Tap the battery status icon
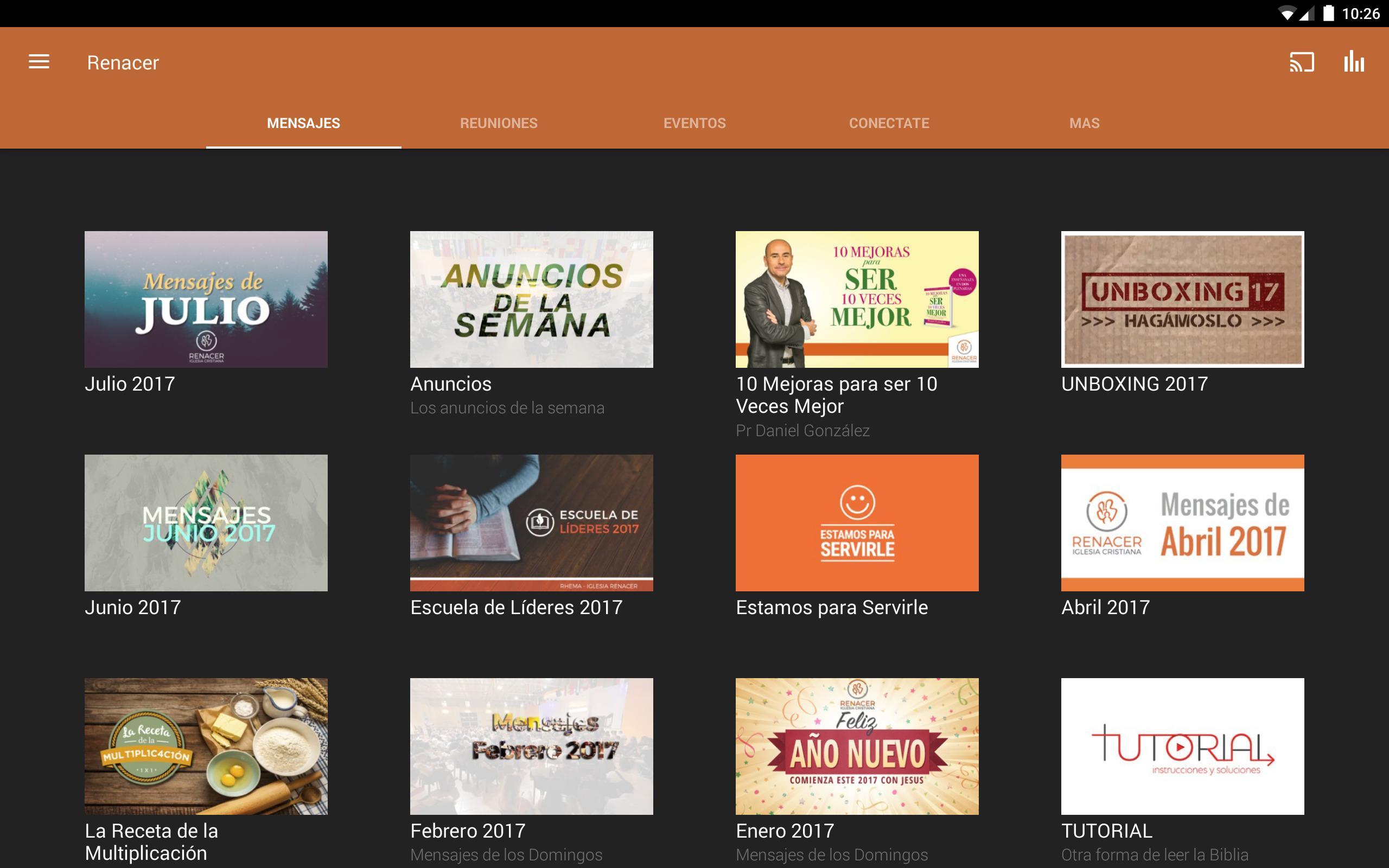Viewport: 1389px width, 868px height. tap(1328, 13)
